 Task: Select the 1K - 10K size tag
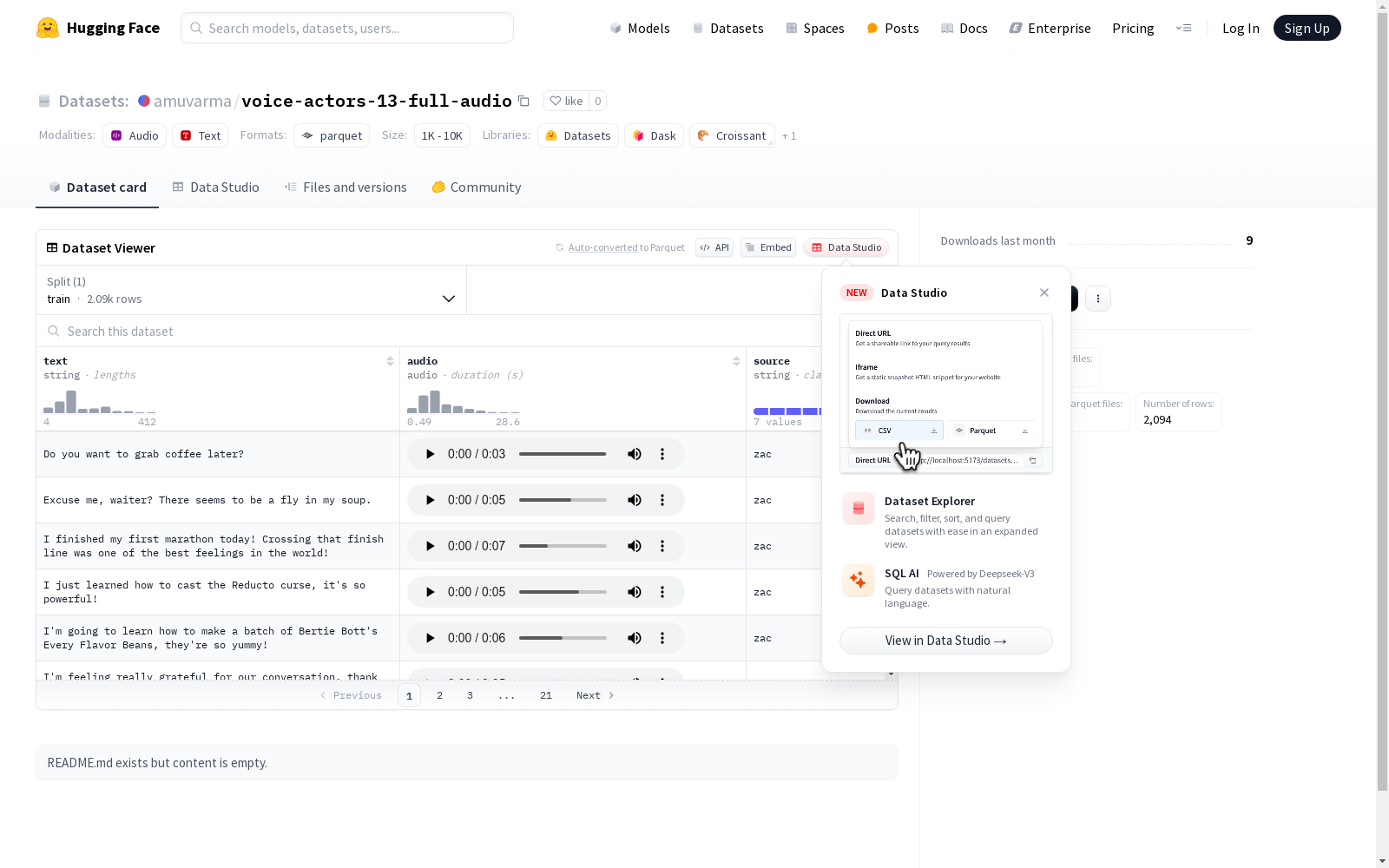coord(442,135)
